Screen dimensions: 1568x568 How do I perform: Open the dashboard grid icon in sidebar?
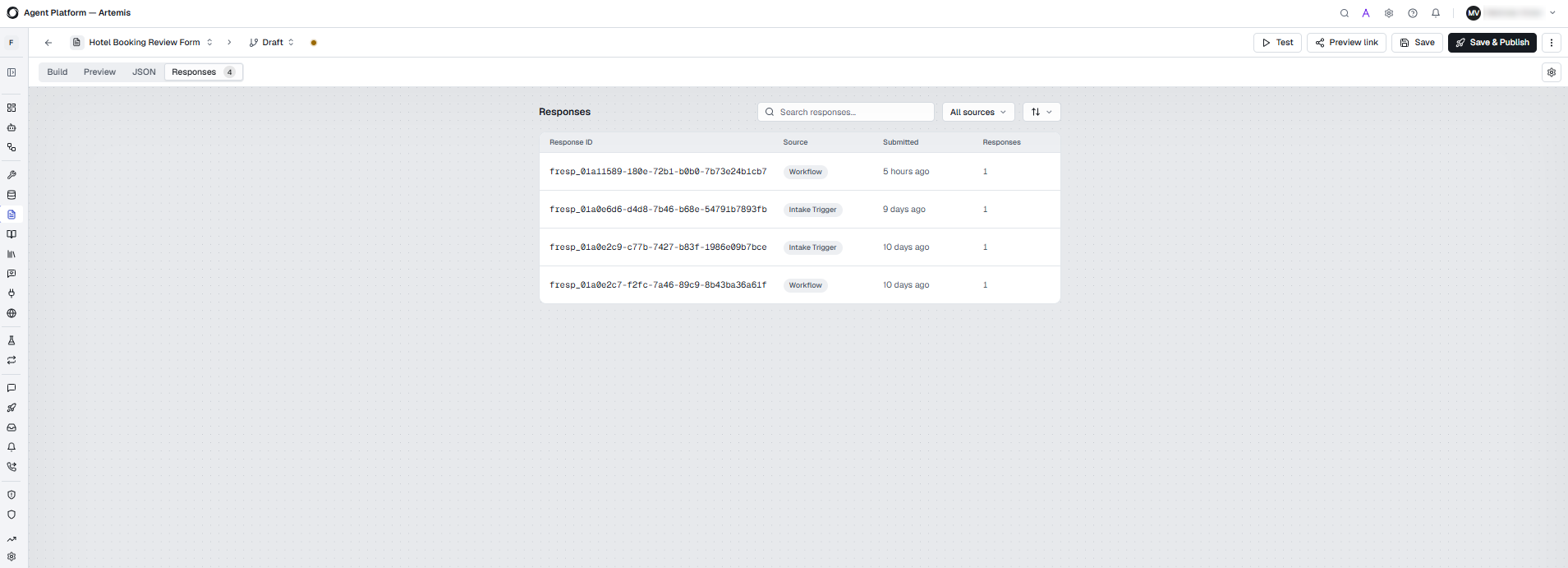[x=11, y=108]
